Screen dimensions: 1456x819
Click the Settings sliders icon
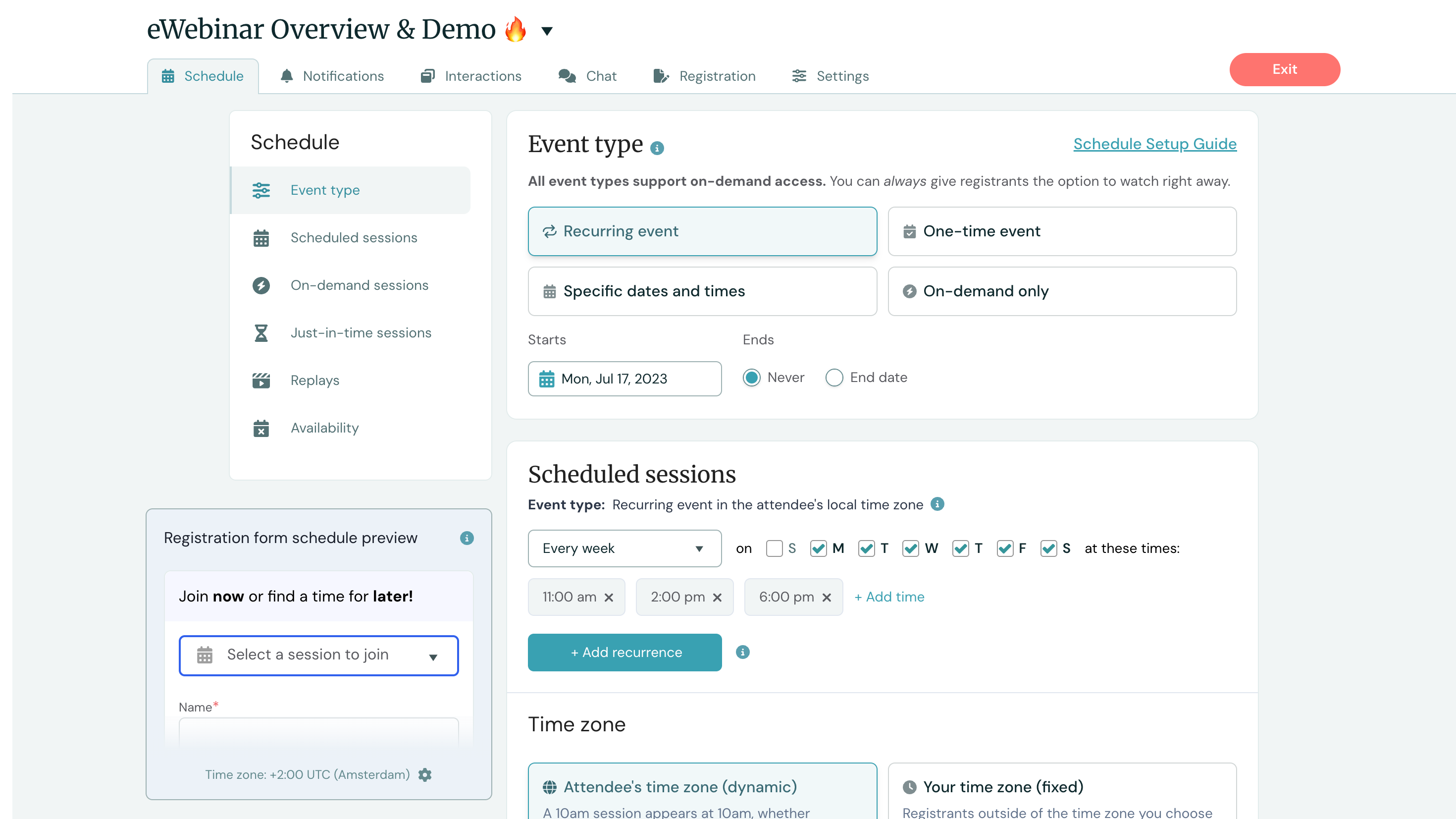point(799,76)
